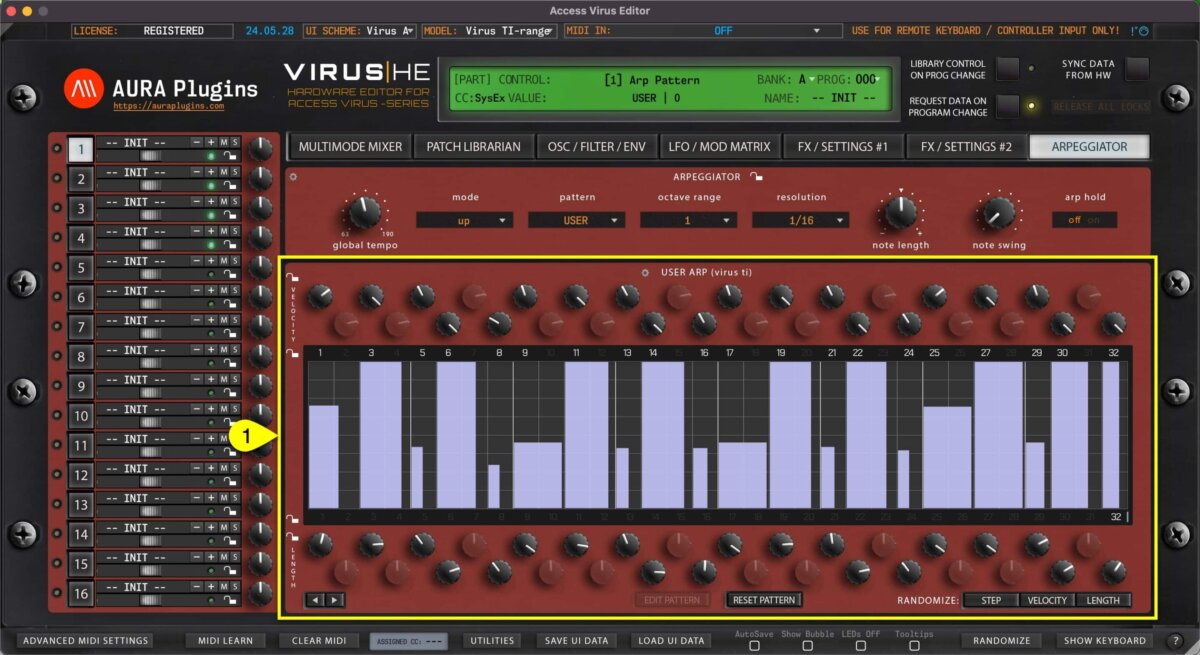This screenshot has height=655, width=1200.
Task: Click the global tempo knob
Action: [364, 212]
